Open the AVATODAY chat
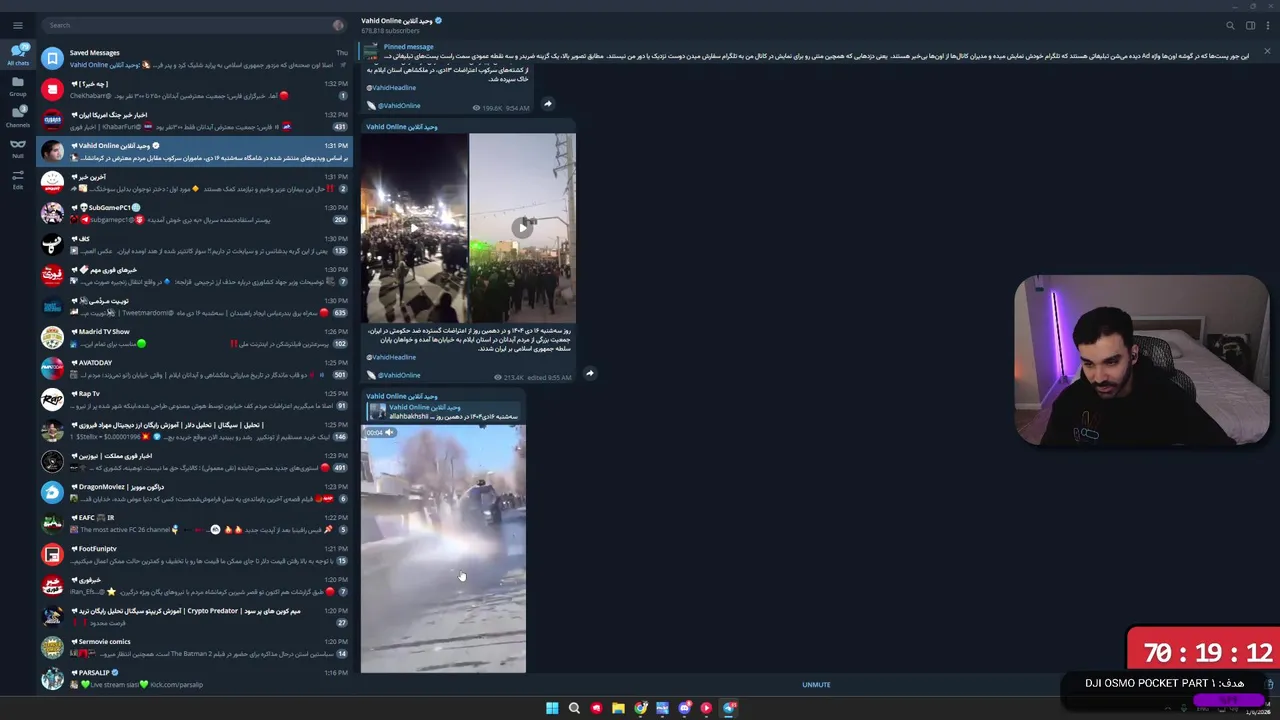Image resolution: width=1280 pixels, height=720 pixels. [x=195, y=368]
